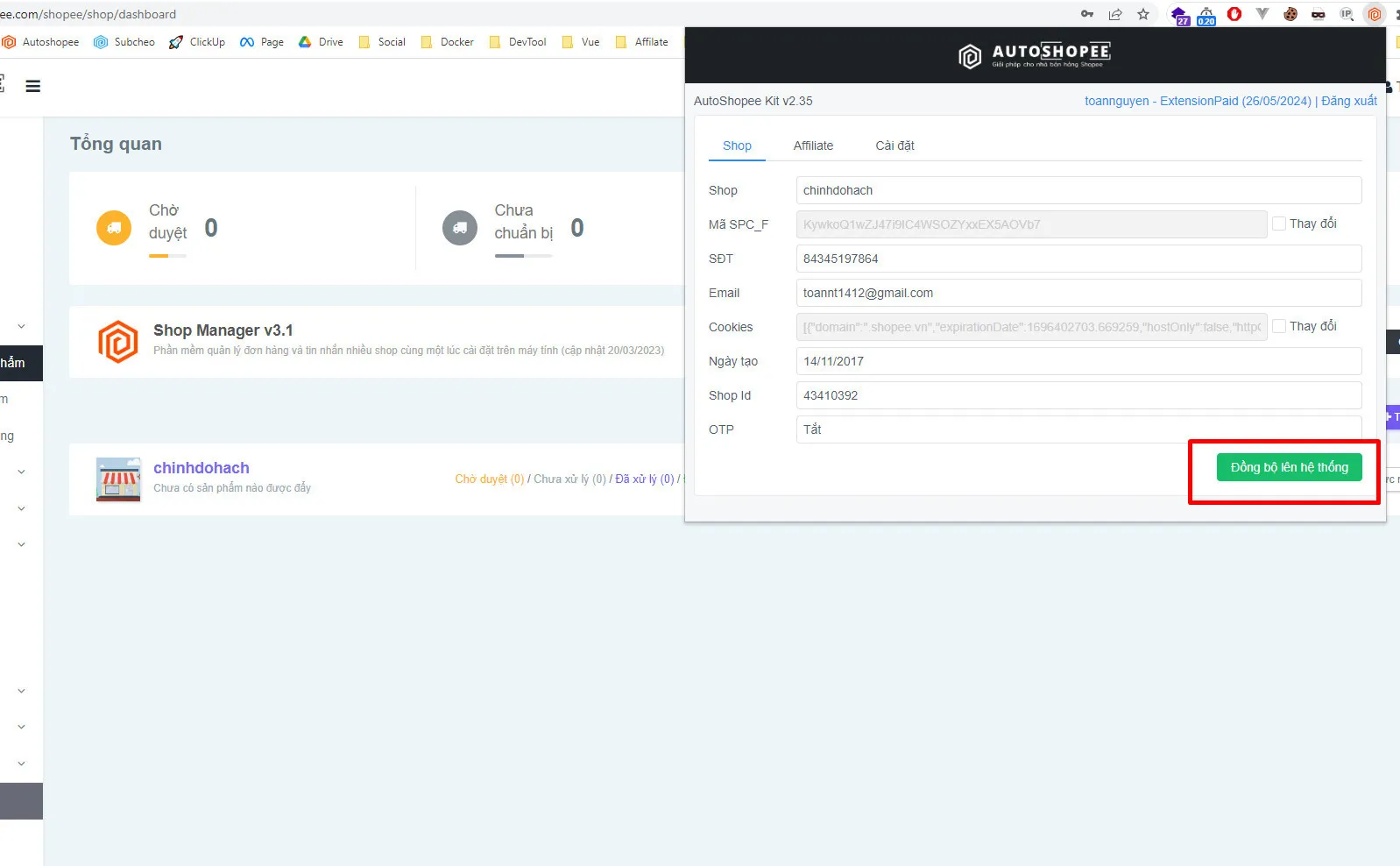This screenshot has height=866, width=1400.
Task: Open the IP lookup extension icon
Action: pos(1347,14)
